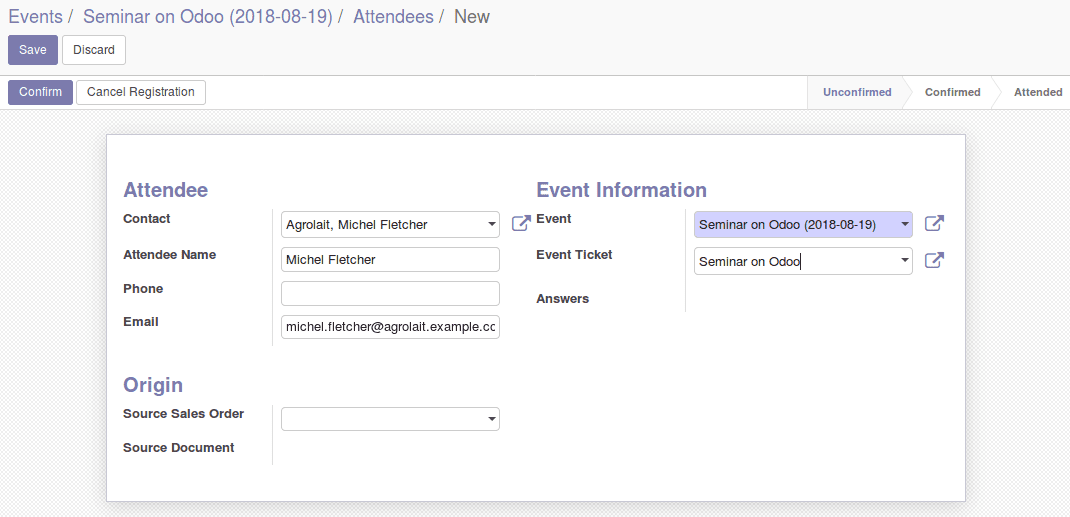Image resolution: width=1070 pixels, height=517 pixels.
Task: Click into Contact field text Agrolait, Michel Fletcher
Action: [x=357, y=224]
